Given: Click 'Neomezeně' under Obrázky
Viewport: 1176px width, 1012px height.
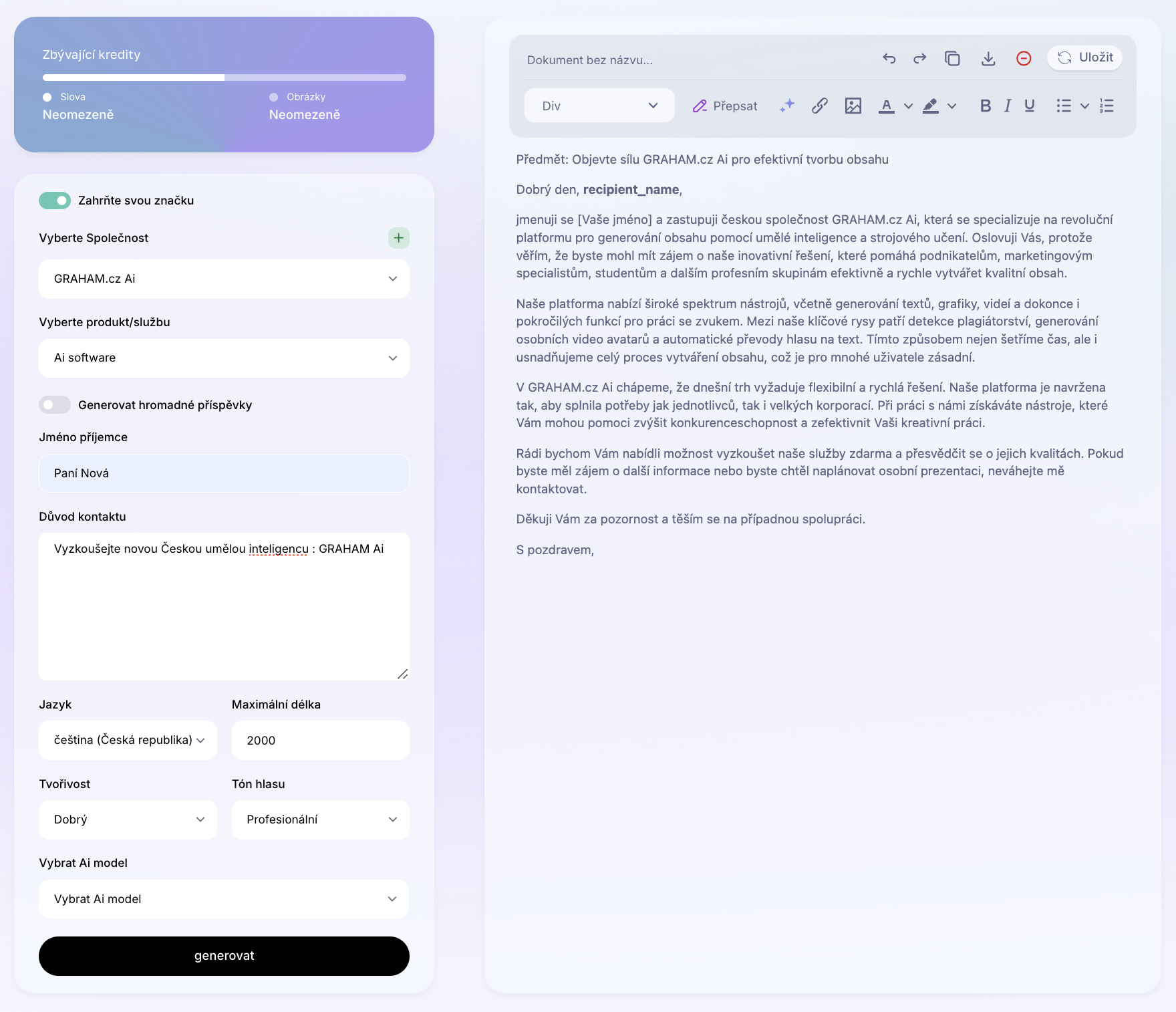Looking at the screenshot, I should point(305,114).
